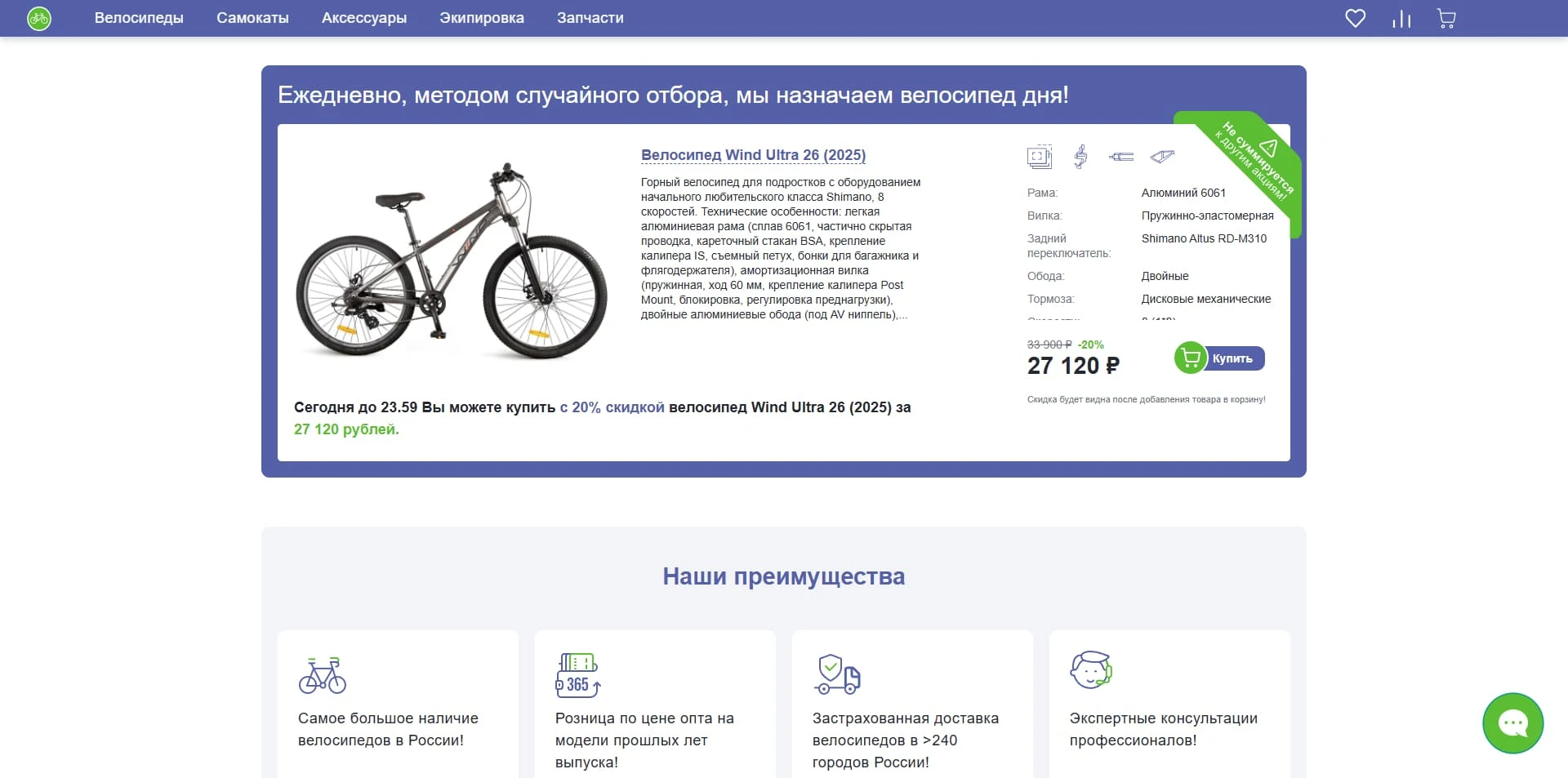Open the shopping cart icon in header
1568x778 pixels.
[x=1446, y=18]
